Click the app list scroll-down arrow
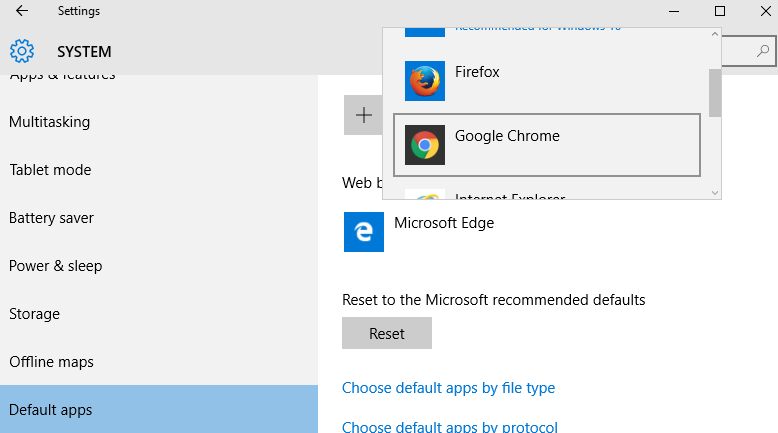 715,193
